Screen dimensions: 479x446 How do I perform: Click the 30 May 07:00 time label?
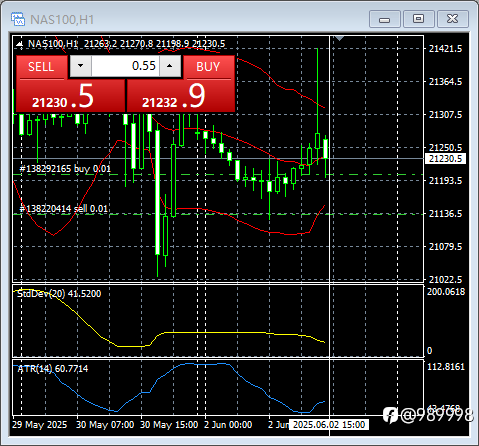[x=105, y=425]
